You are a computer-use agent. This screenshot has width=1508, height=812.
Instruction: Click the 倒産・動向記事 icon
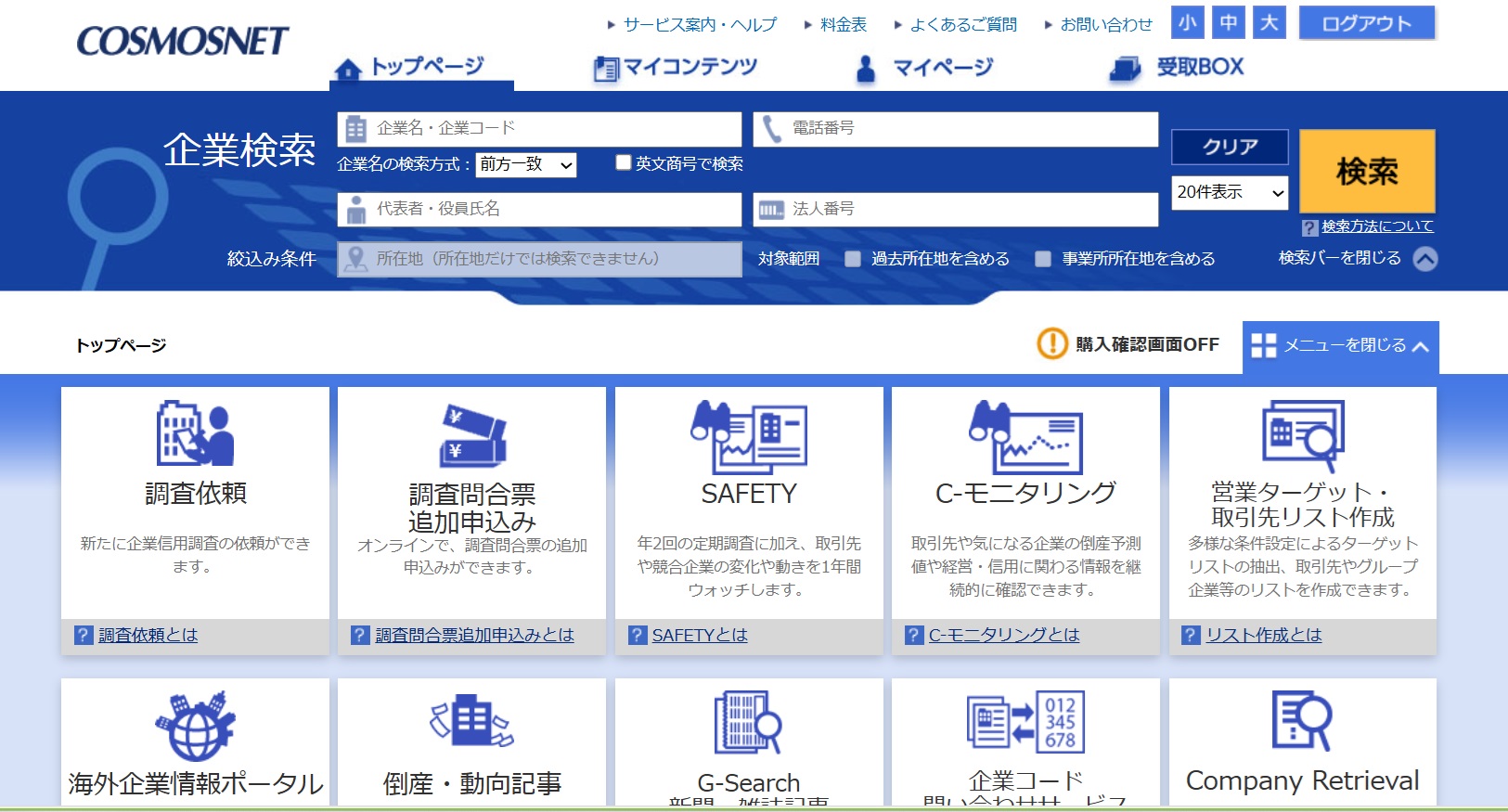point(472,720)
